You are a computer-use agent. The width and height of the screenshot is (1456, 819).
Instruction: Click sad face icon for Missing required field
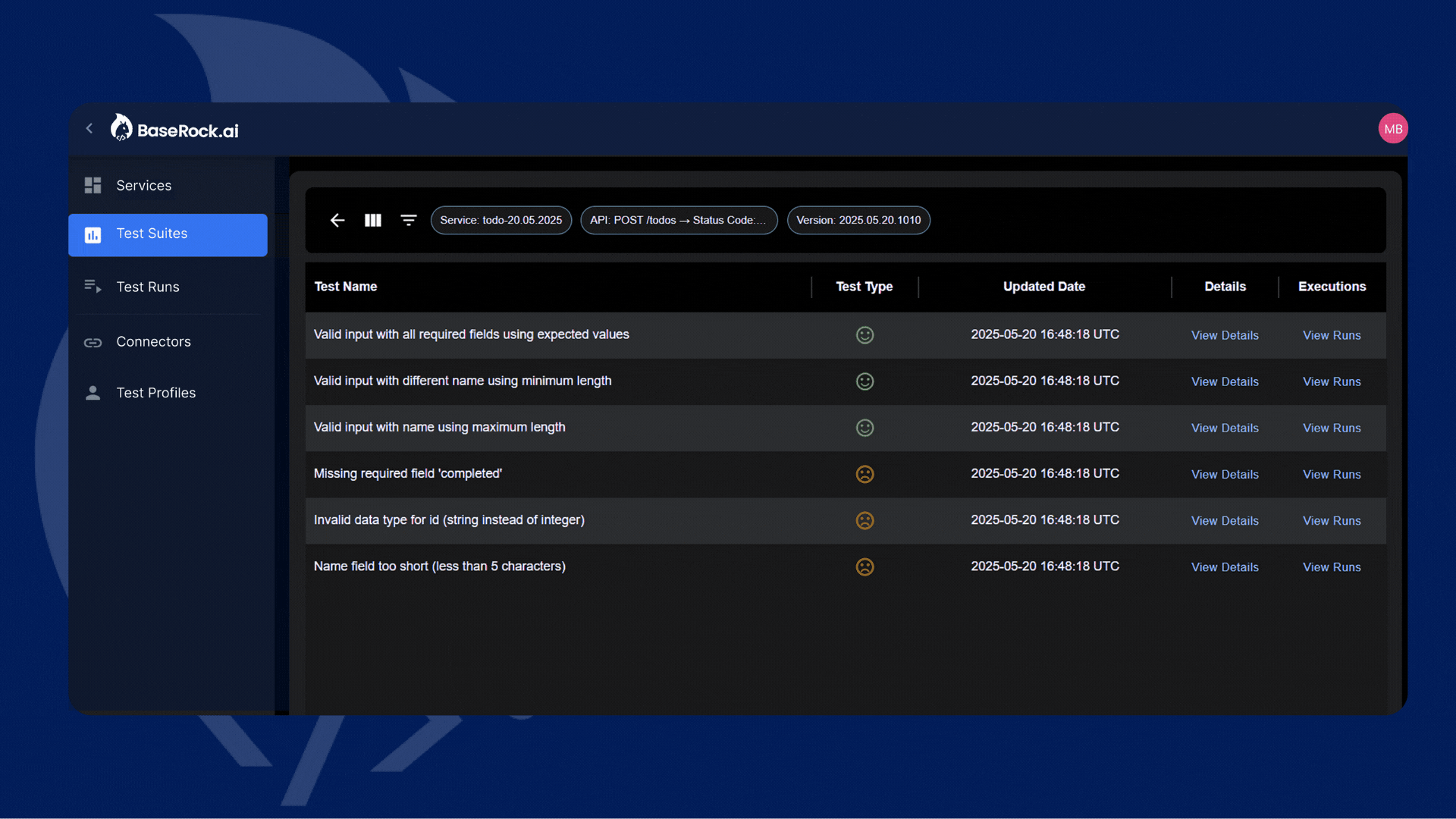(864, 474)
